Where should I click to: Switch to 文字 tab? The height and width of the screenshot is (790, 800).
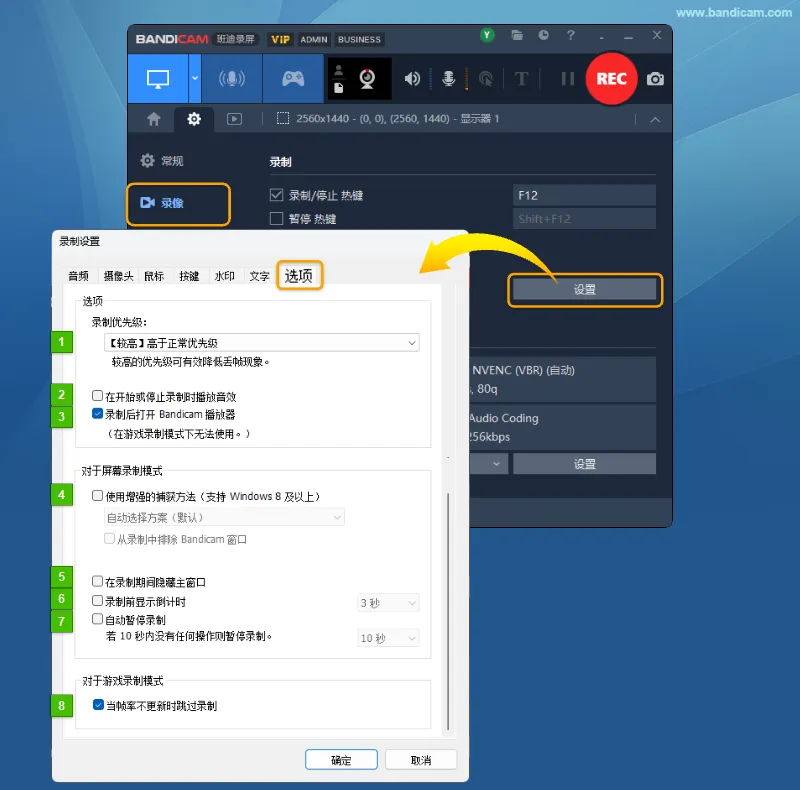(x=260, y=276)
